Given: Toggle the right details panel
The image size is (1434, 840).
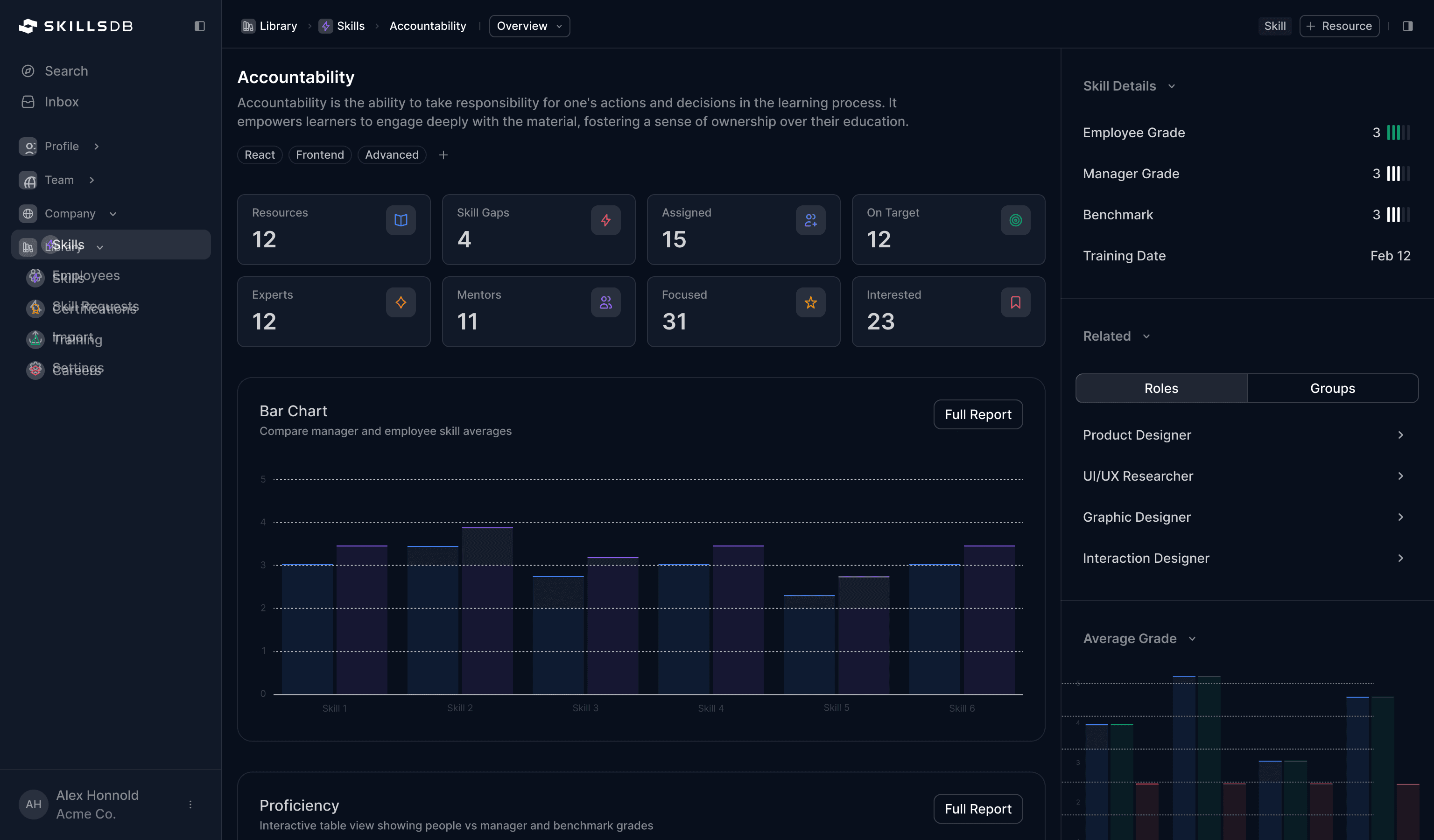Looking at the screenshot, I should 1407,26.
